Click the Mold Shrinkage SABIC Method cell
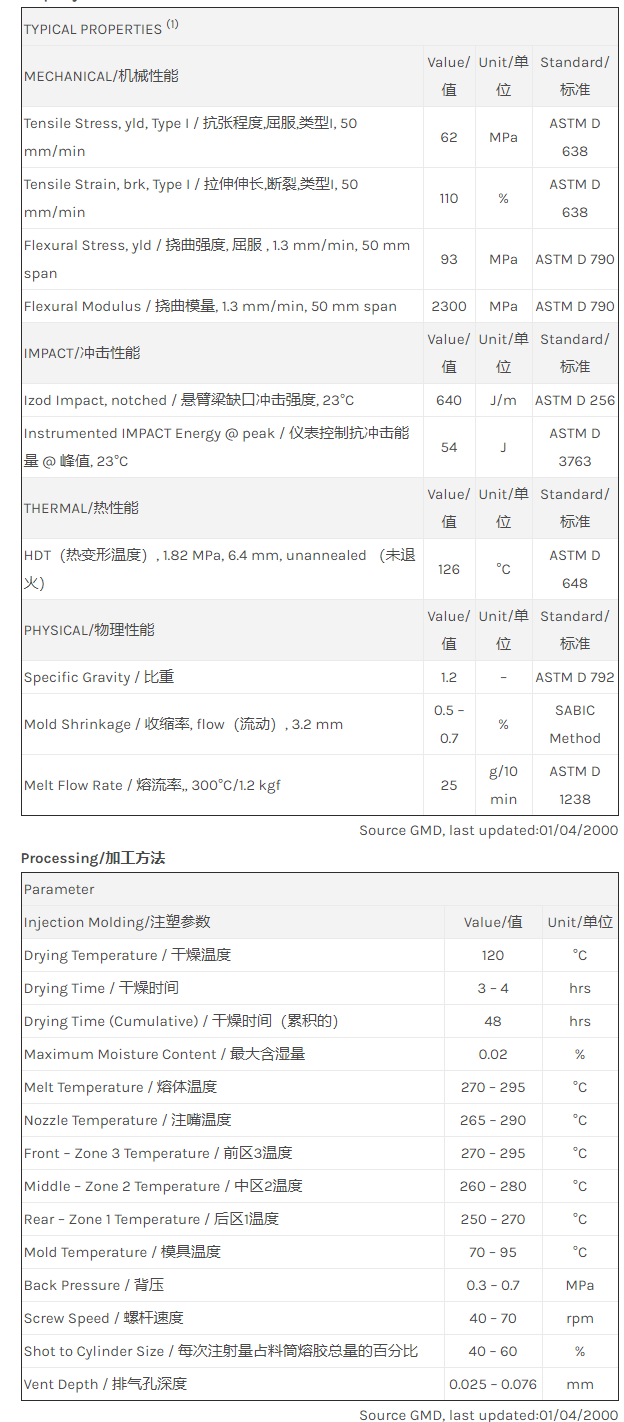The image size is (624, 1422). tap(575, 724)
